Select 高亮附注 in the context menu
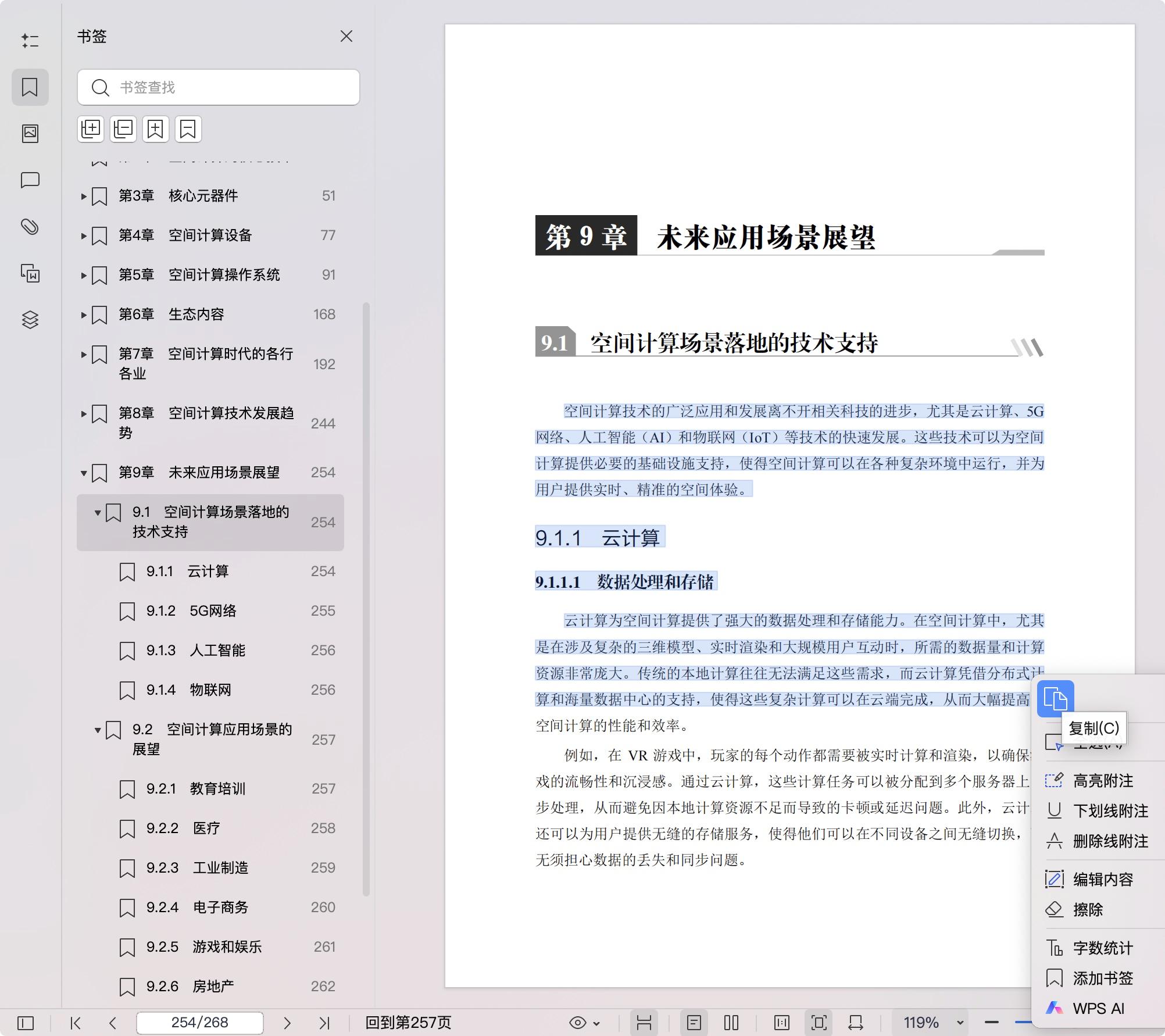Screen dimensions: 1165x1036 click(1102, 781)
